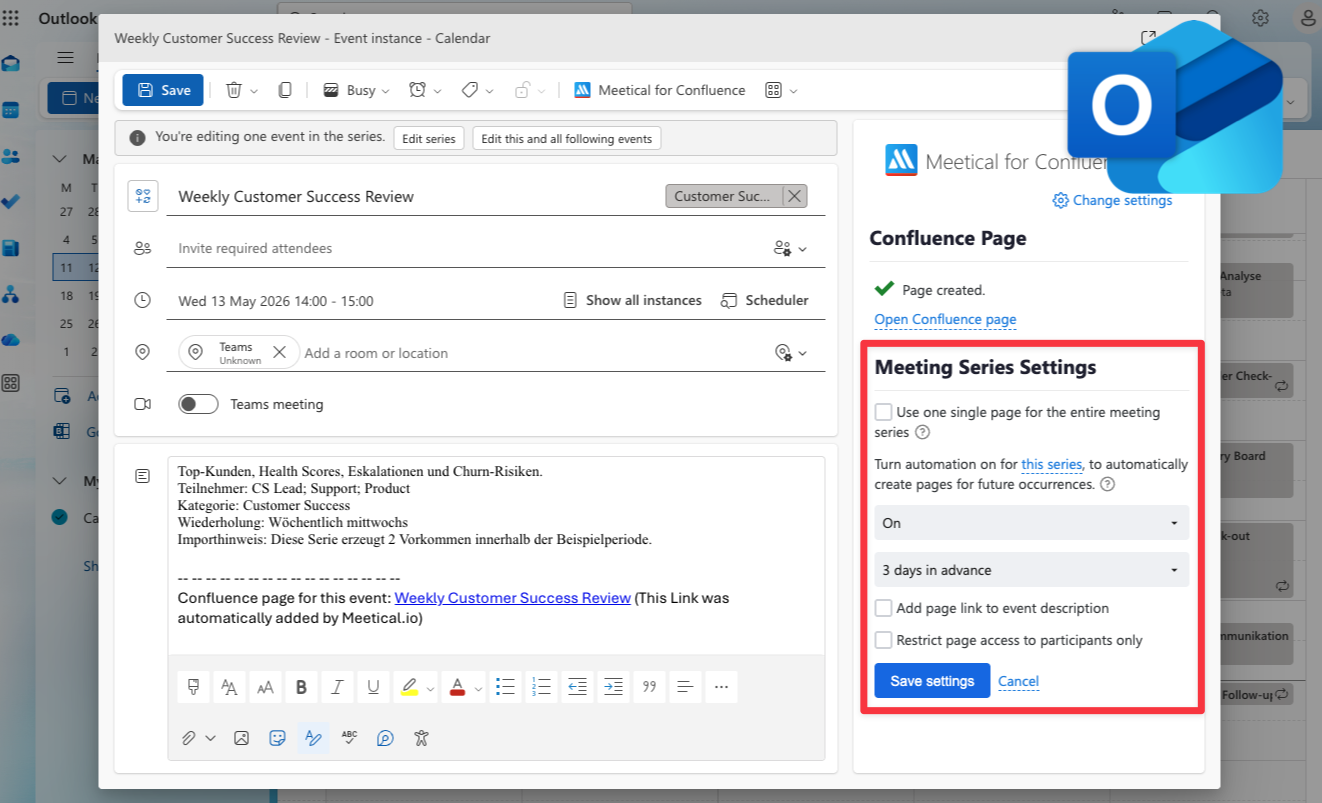Underline text with the U button

coord(373,687)
